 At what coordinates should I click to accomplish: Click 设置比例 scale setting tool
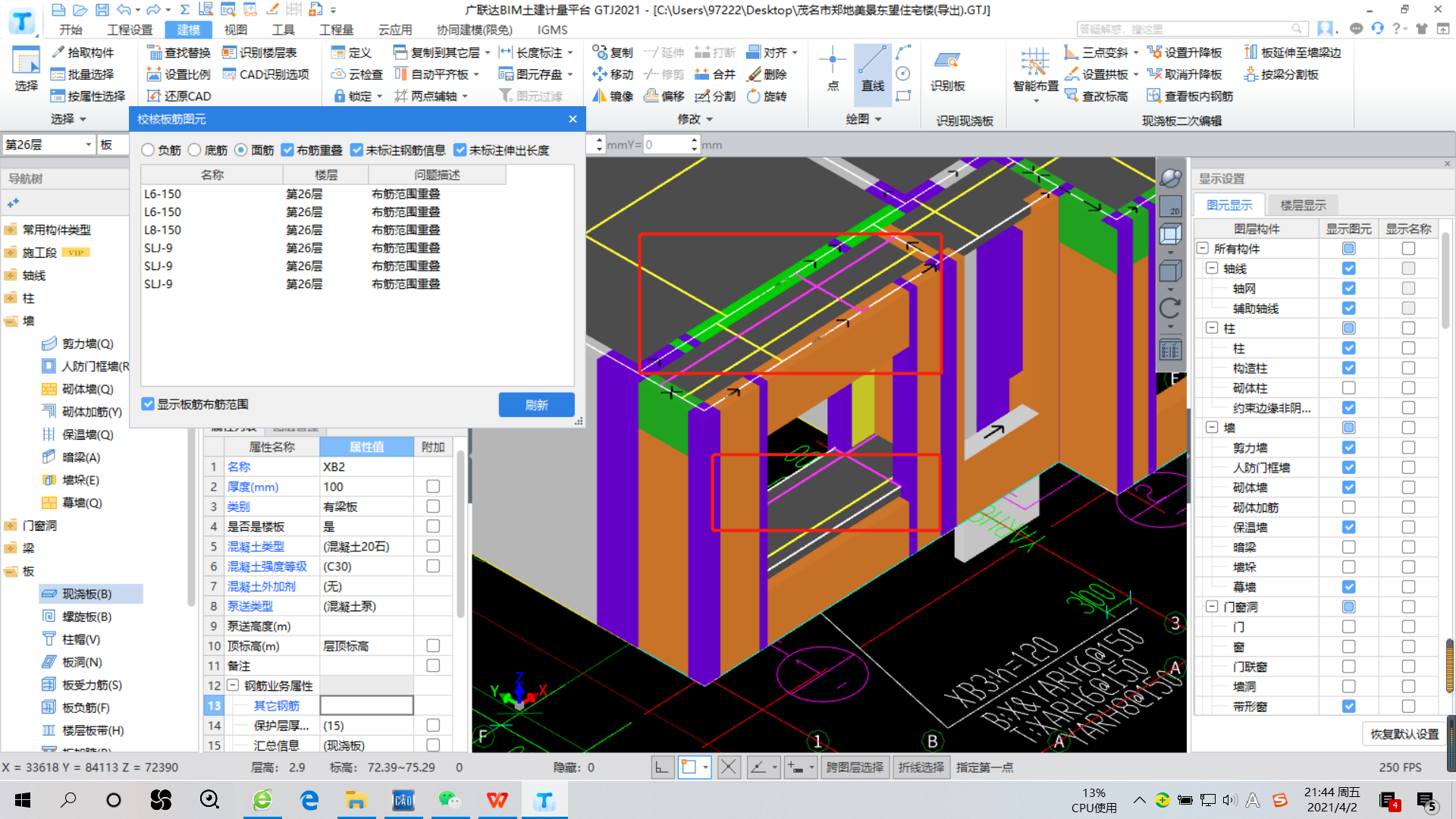click(x=178, y=74)
